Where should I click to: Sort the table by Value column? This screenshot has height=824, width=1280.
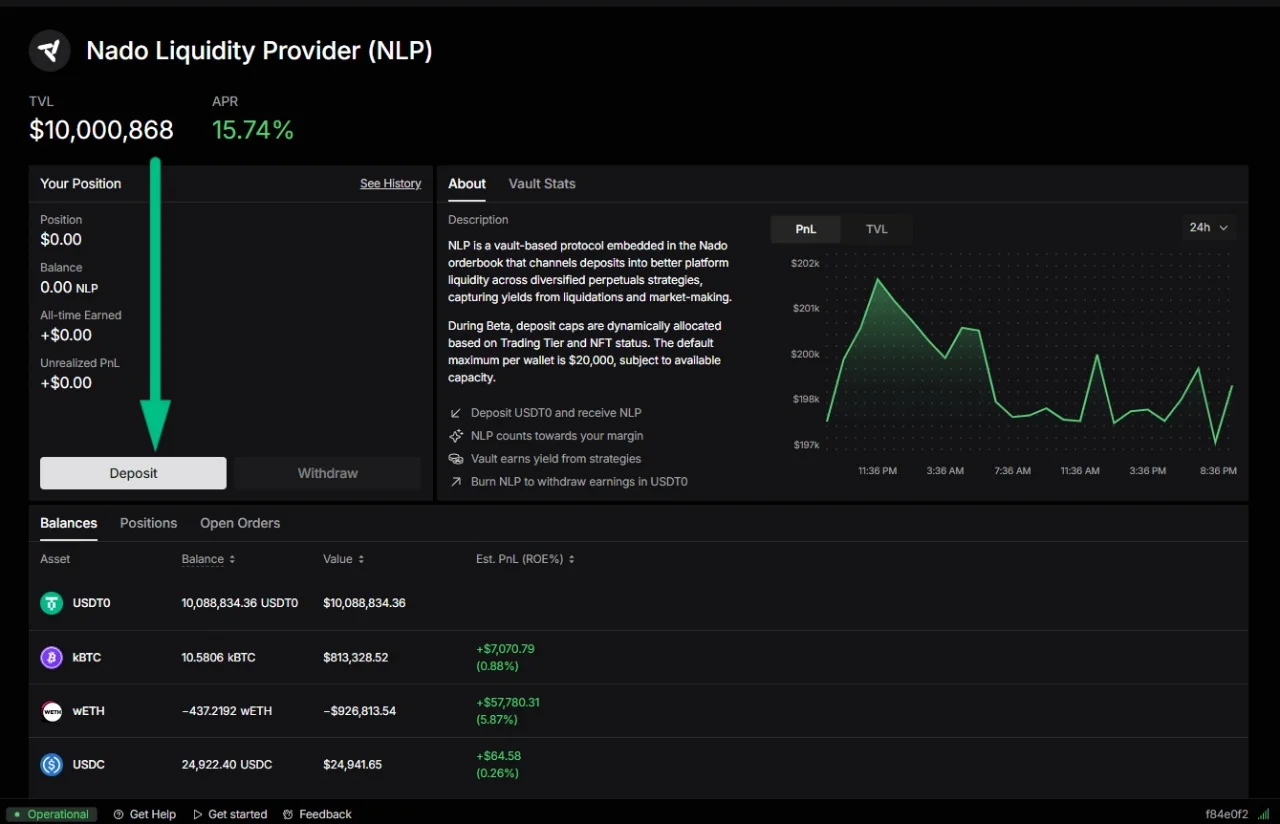[344, 559]
